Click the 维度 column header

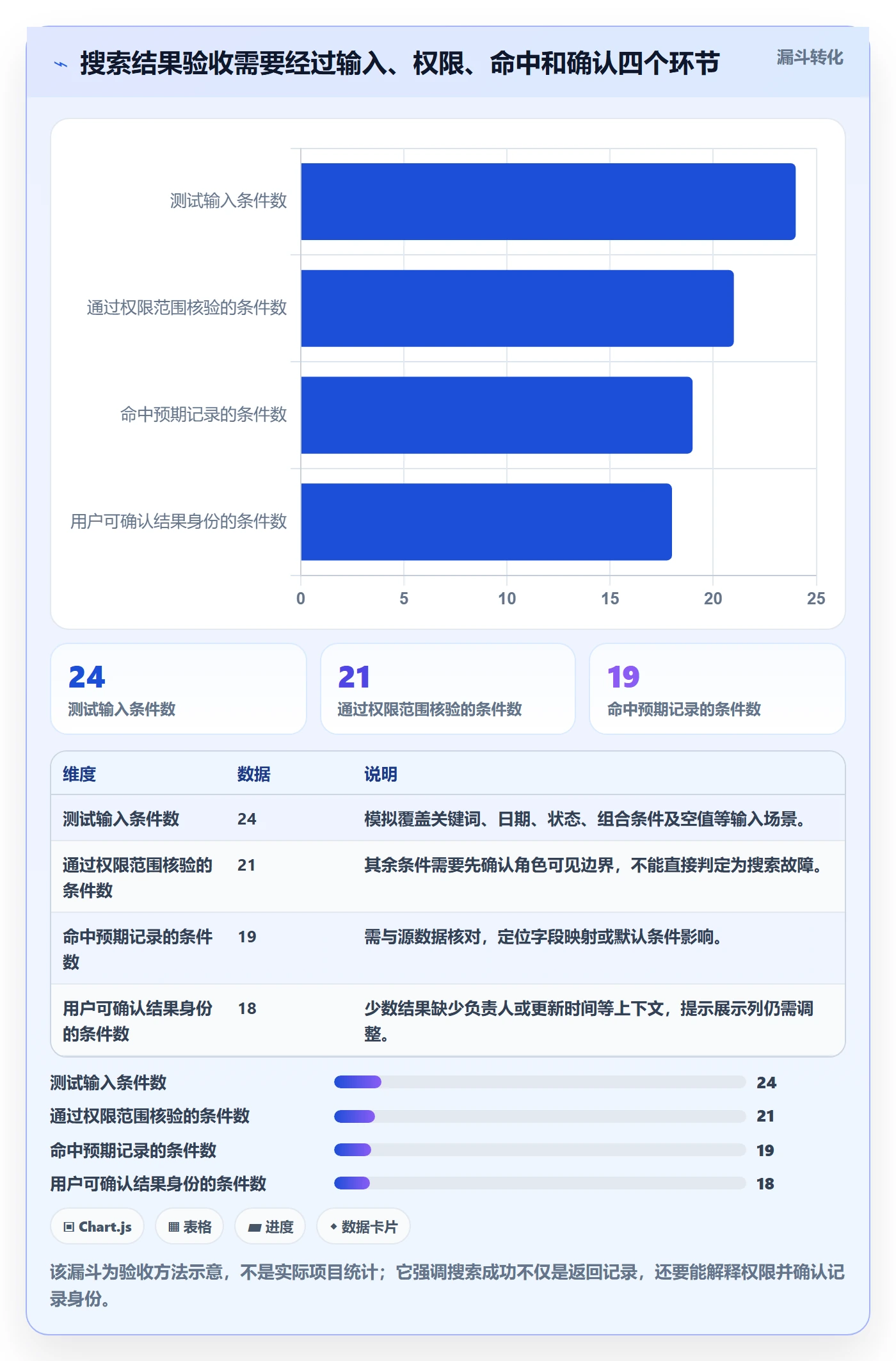point(79,774)
